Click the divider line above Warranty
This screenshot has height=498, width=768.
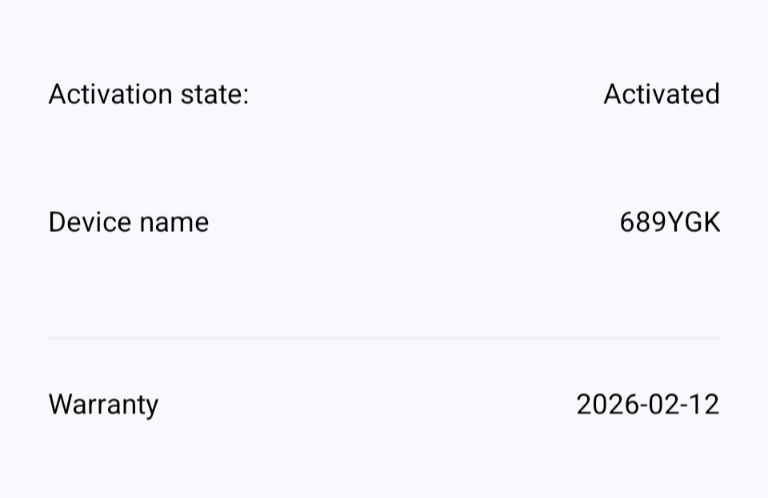pos(384,338)
